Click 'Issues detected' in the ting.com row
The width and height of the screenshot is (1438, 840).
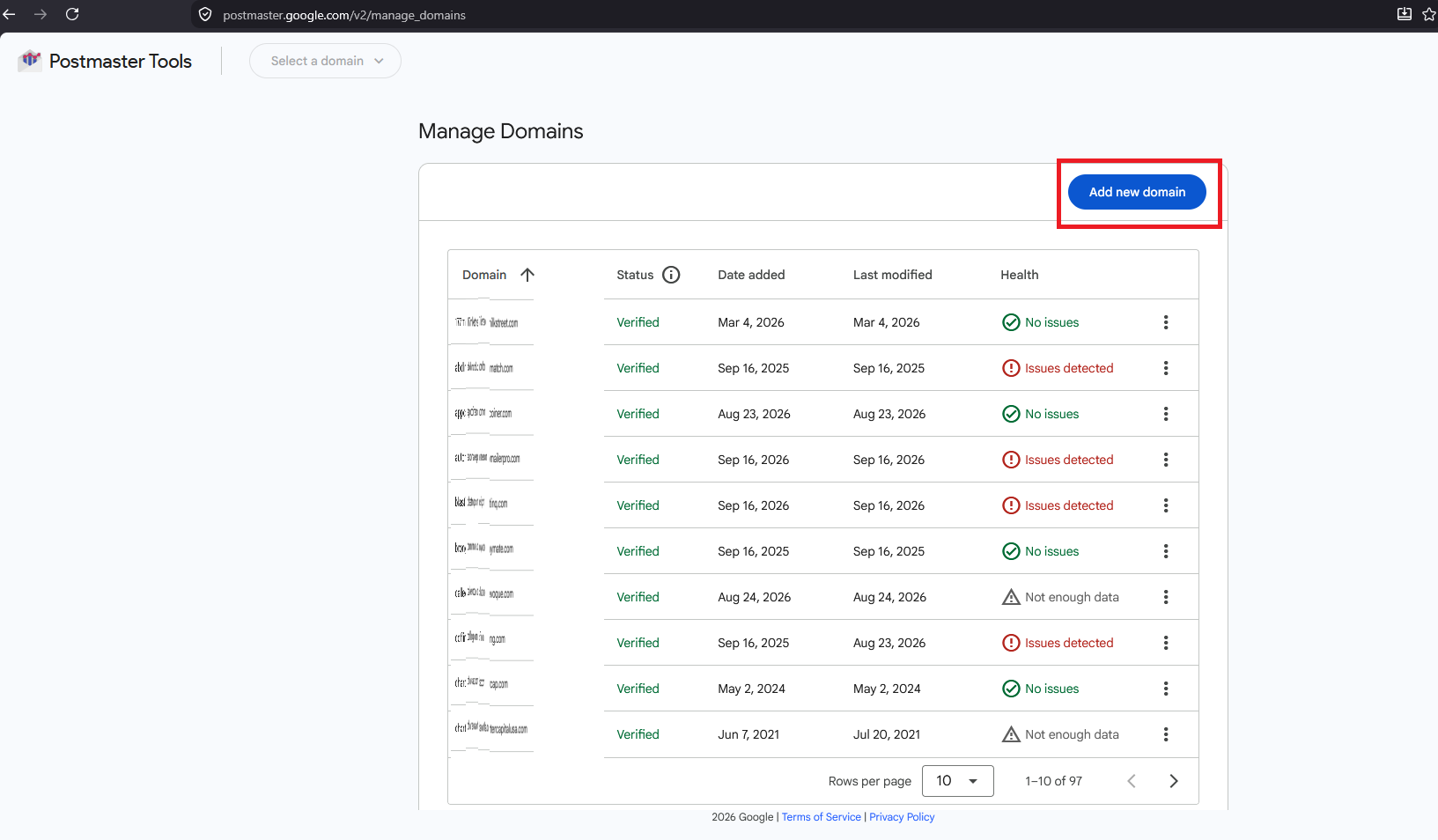1069,505
